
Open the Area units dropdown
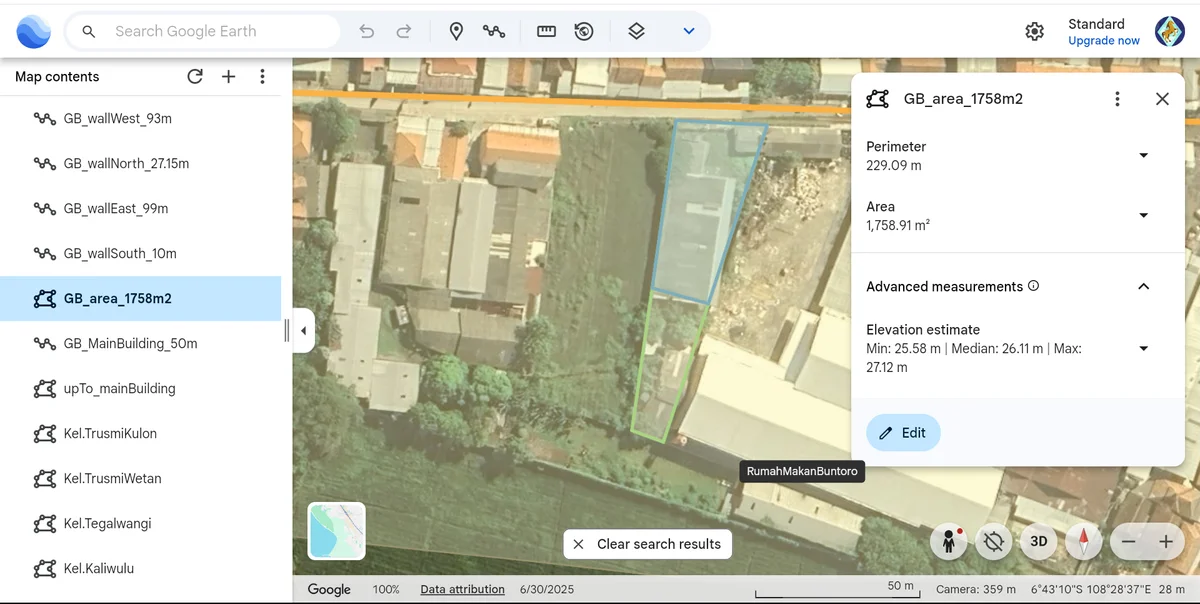[1144, 216]
